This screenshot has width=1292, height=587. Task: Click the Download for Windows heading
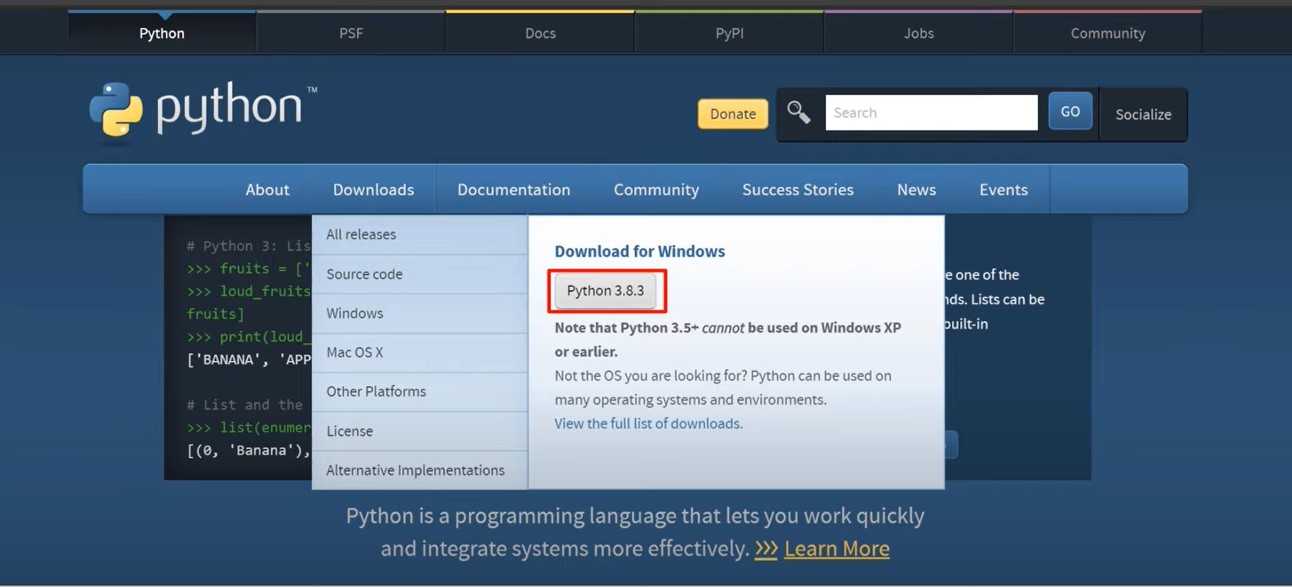tap(640, 251)
